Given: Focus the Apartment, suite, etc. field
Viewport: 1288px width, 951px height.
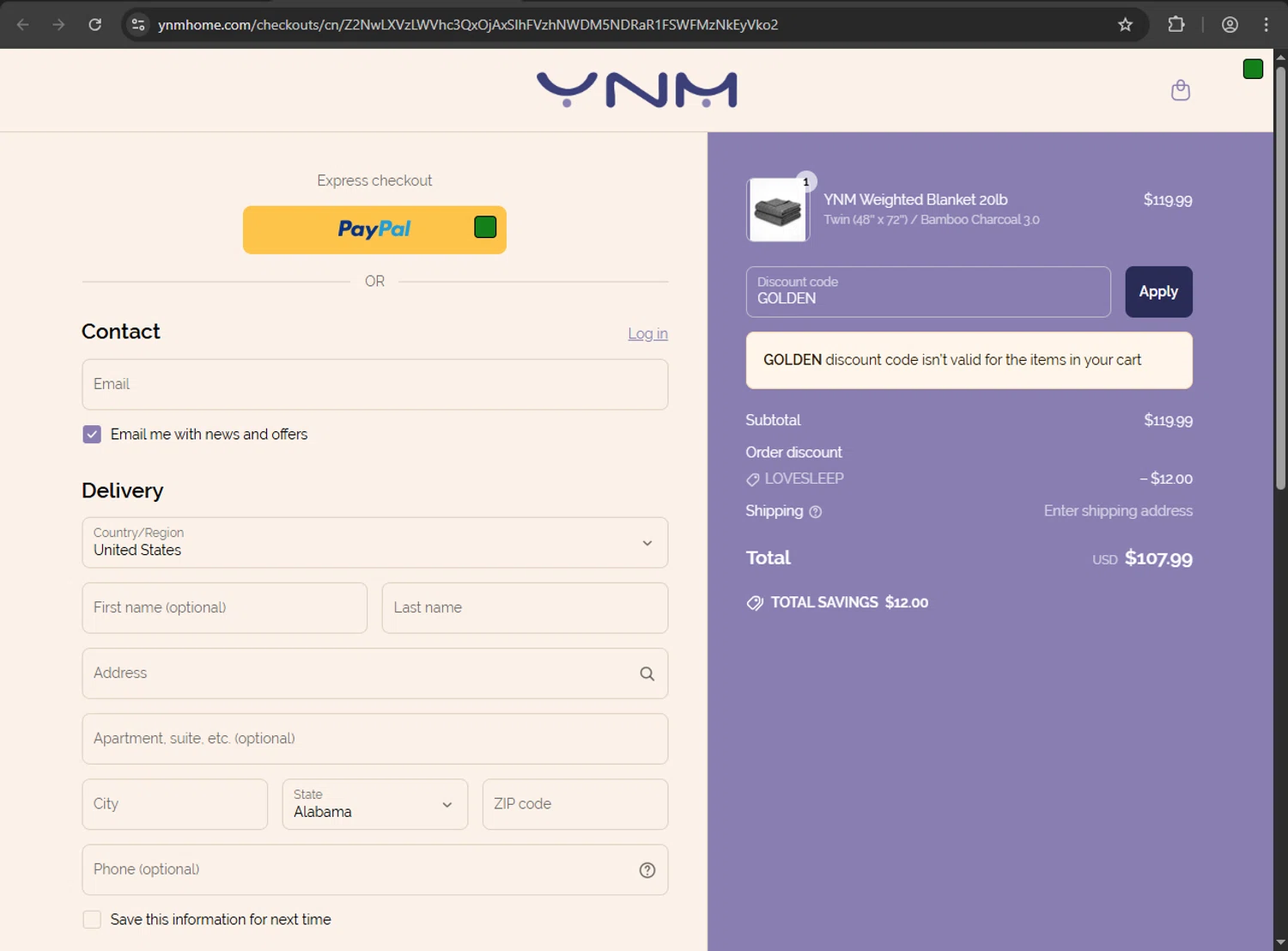Looking at the screenshot, I should coord(375,739).
